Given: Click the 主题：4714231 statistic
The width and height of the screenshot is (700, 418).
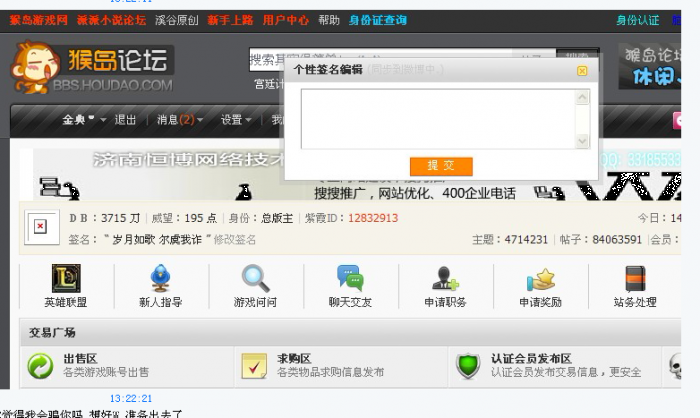Looking at the screenshot, I should coord(510,240).
